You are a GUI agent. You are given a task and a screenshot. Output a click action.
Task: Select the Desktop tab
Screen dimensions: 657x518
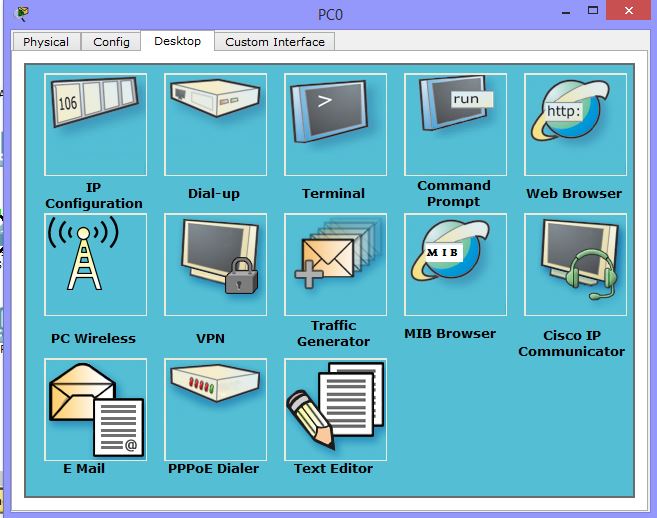[x=178, y=41]
